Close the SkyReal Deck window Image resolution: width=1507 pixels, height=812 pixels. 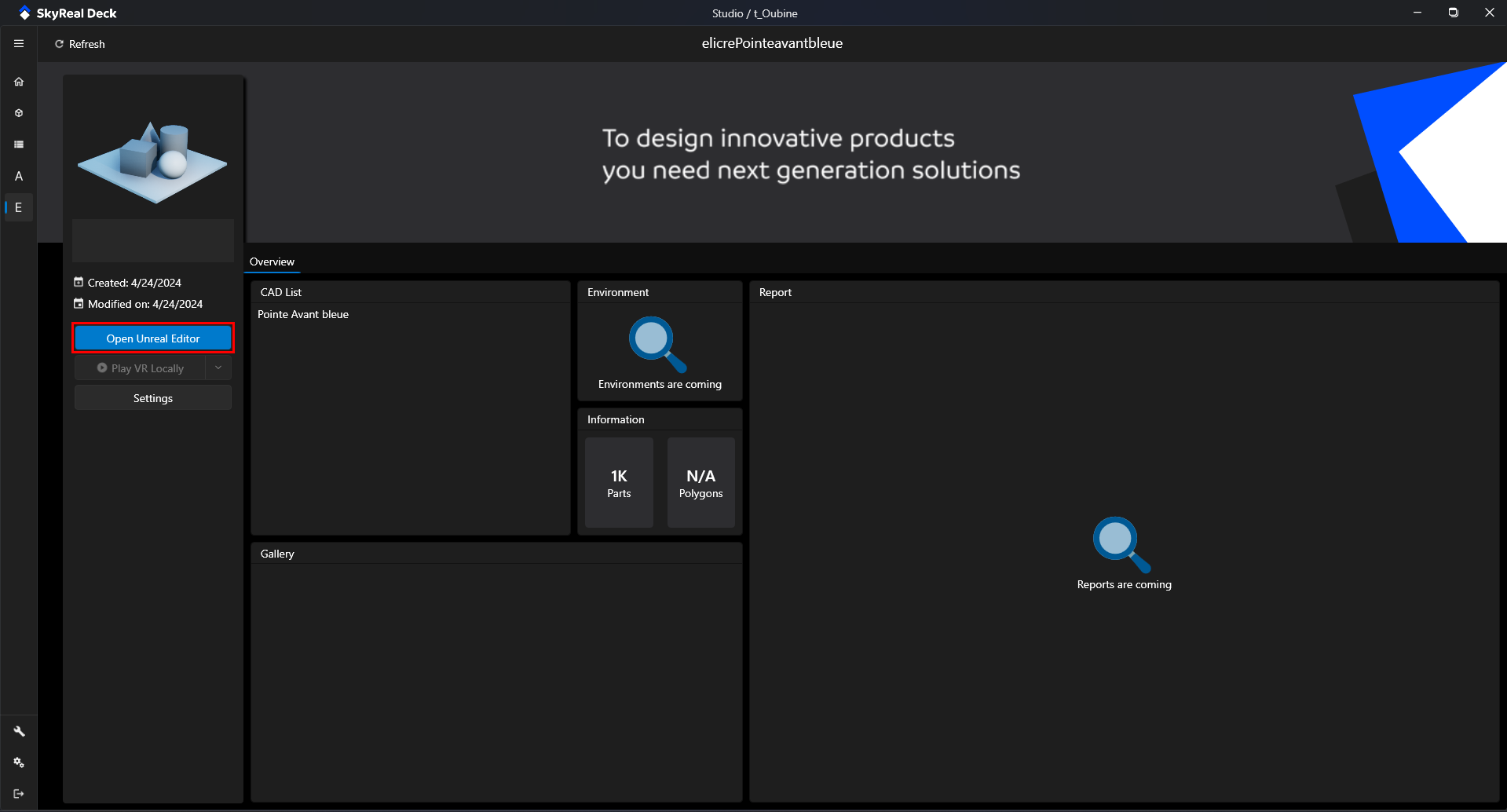pyautogui.click(x=1489, y=13)
